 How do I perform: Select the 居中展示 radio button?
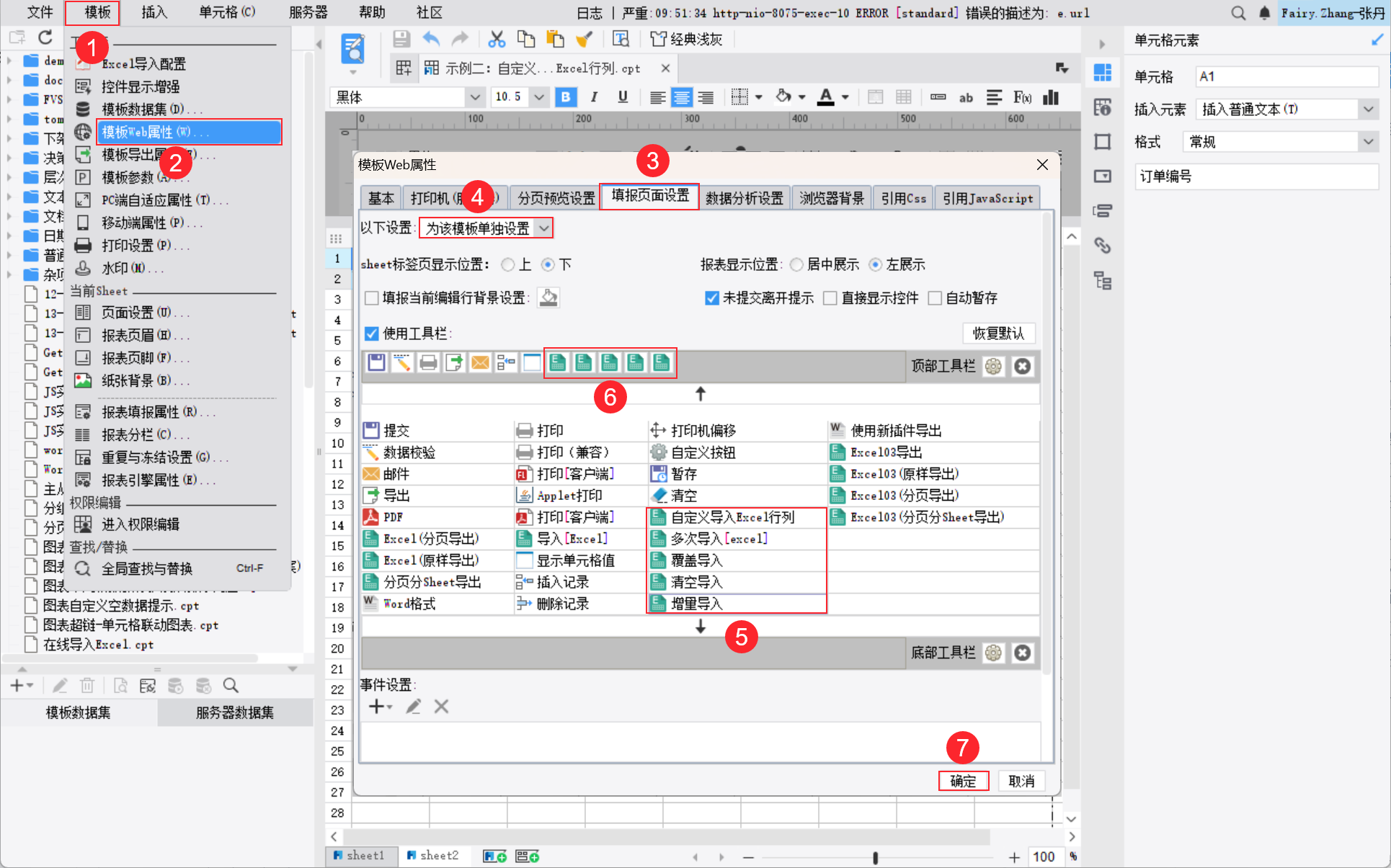tap(796, 265)
